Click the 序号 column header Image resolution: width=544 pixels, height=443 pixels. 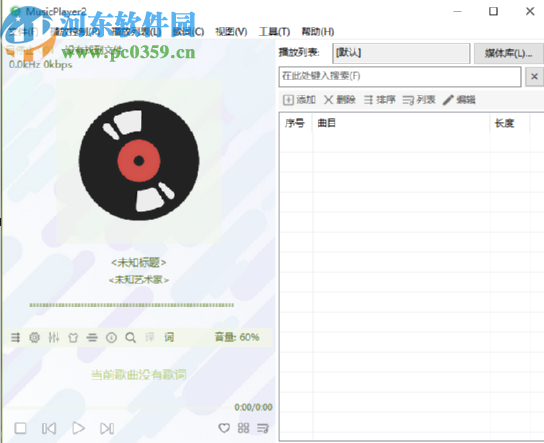[295, 123]
